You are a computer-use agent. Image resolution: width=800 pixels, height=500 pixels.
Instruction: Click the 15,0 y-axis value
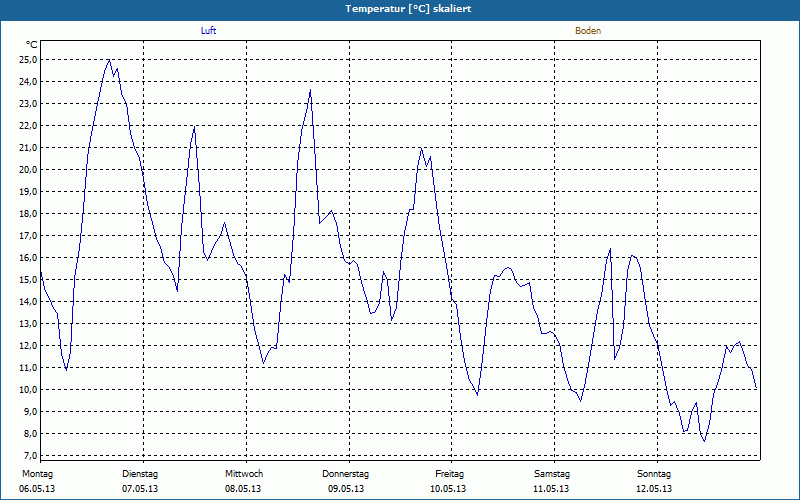[x=28, y=280]
